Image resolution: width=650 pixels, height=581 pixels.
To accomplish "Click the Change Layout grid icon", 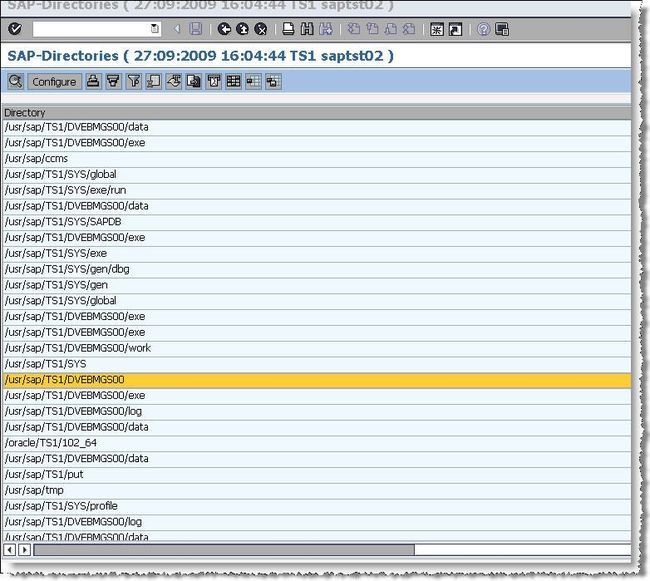I will 233,81.
